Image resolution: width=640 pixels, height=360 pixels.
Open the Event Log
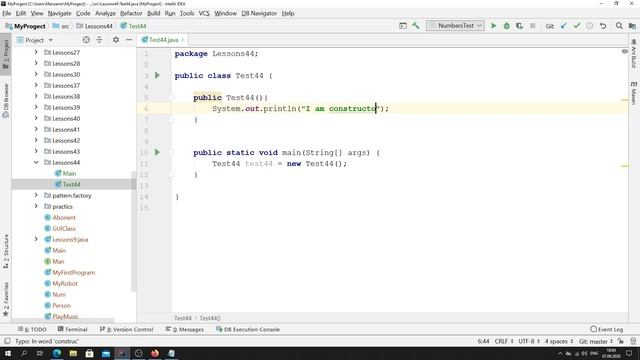[x=607, y=329]
